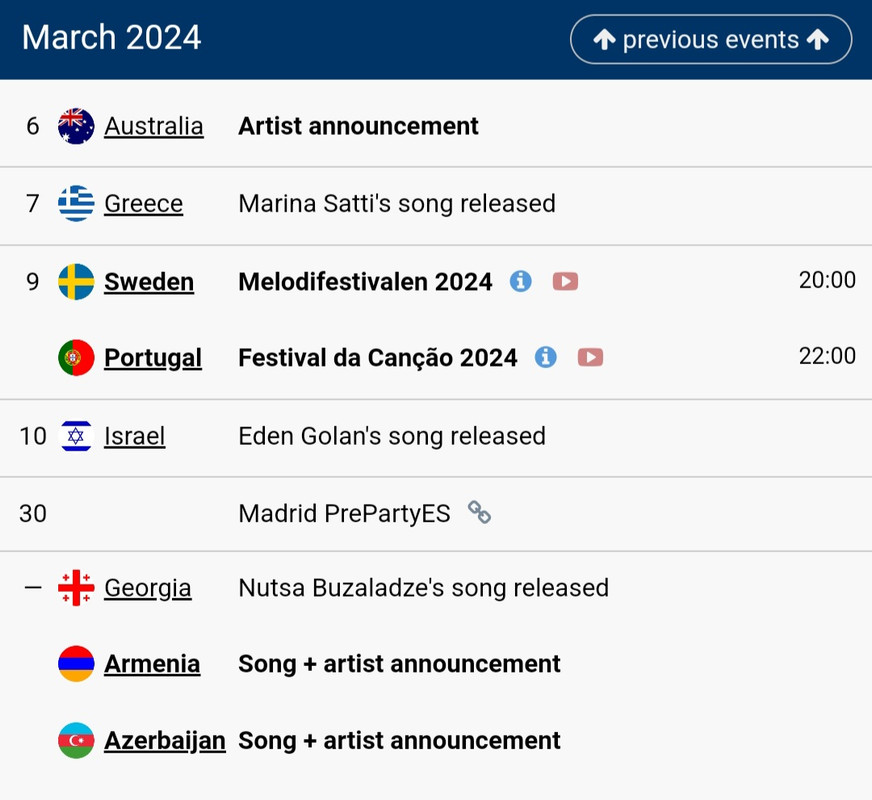Follow the Azerbaijan country link
This screenshot has width=872, height=800.
click(165, 741)
